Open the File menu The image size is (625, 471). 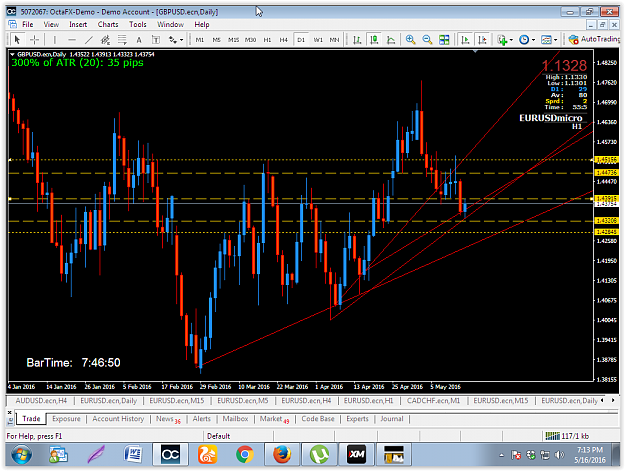[x=28, y=24]
